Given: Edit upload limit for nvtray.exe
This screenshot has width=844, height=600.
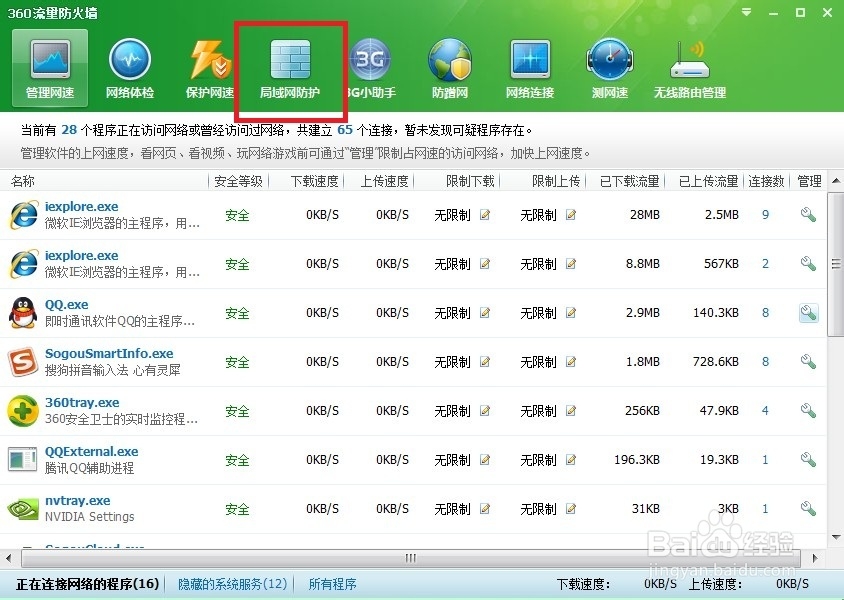Looking at the screenshot, I should click(571, 509).
